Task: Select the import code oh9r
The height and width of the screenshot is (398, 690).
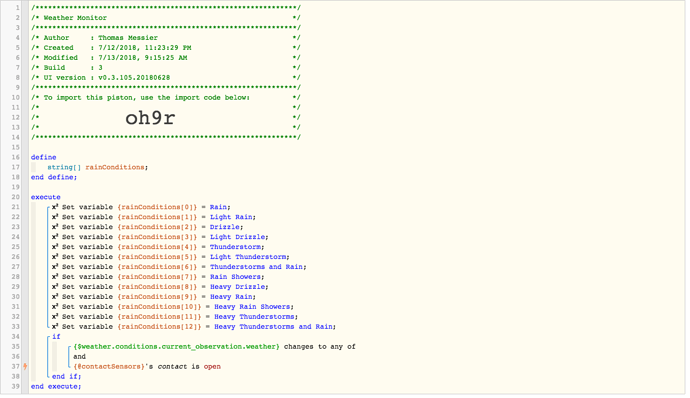Action: tap(150, 118)
